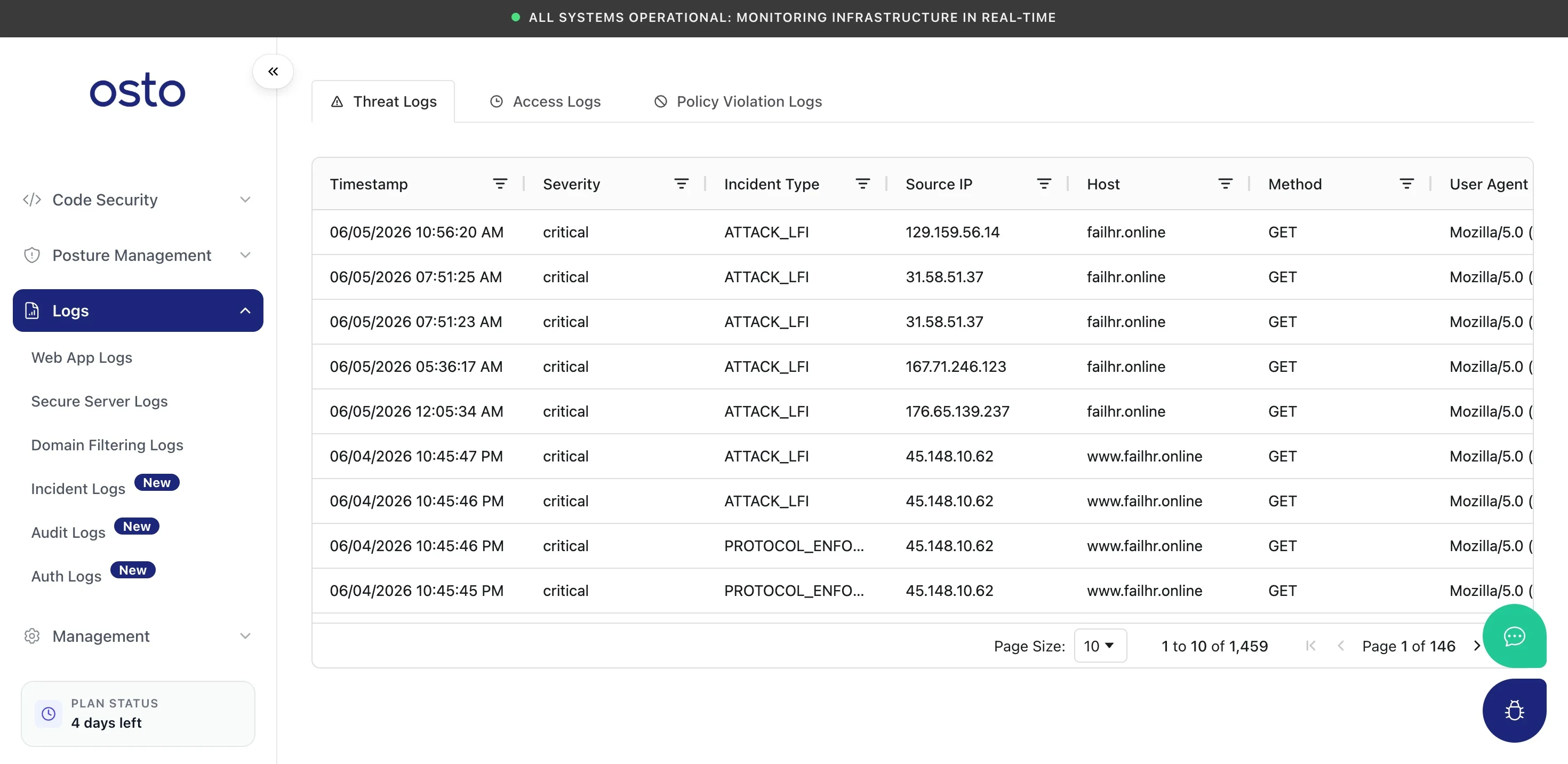Open Host column filter icon
This screenshot has height=764, width=1568.
click(x=1225, y=184)
